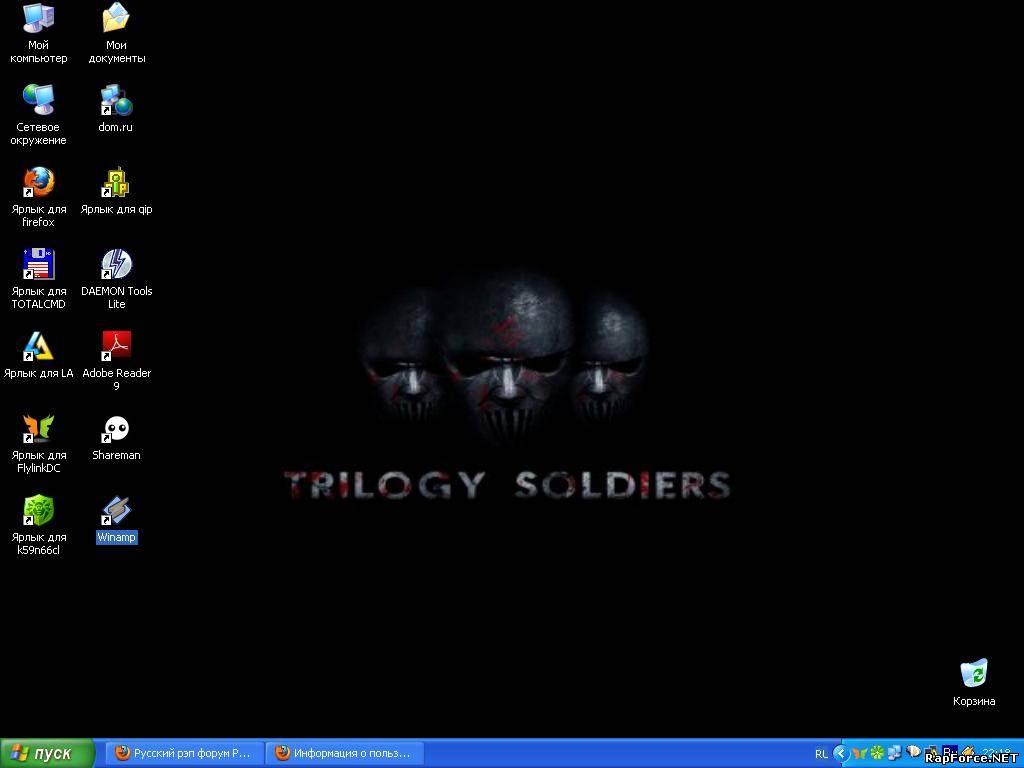Switch to the Информация о польз… Firefox window
Viewport: 1024px width, 768px height.
coord(344,754)
